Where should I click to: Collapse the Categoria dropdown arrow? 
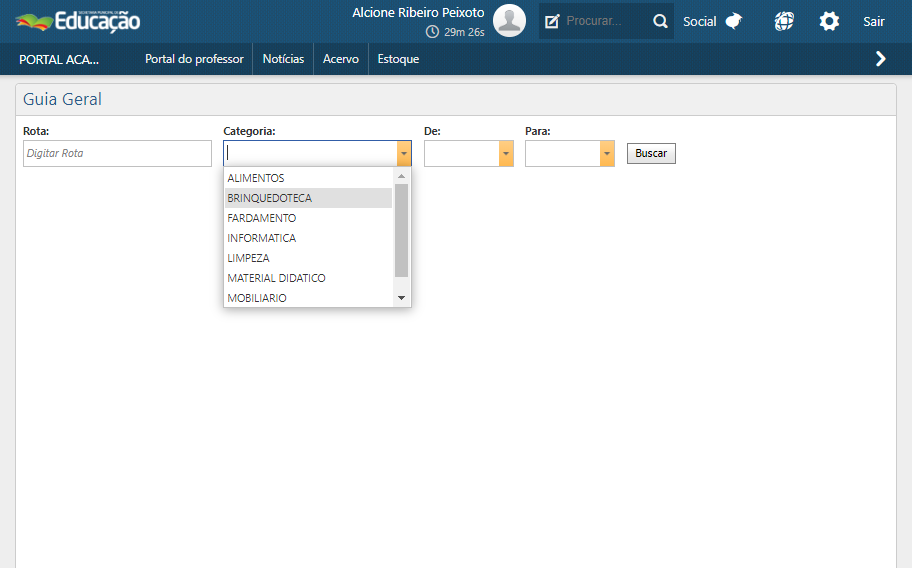pyautogui.click(x=403, y=153)
